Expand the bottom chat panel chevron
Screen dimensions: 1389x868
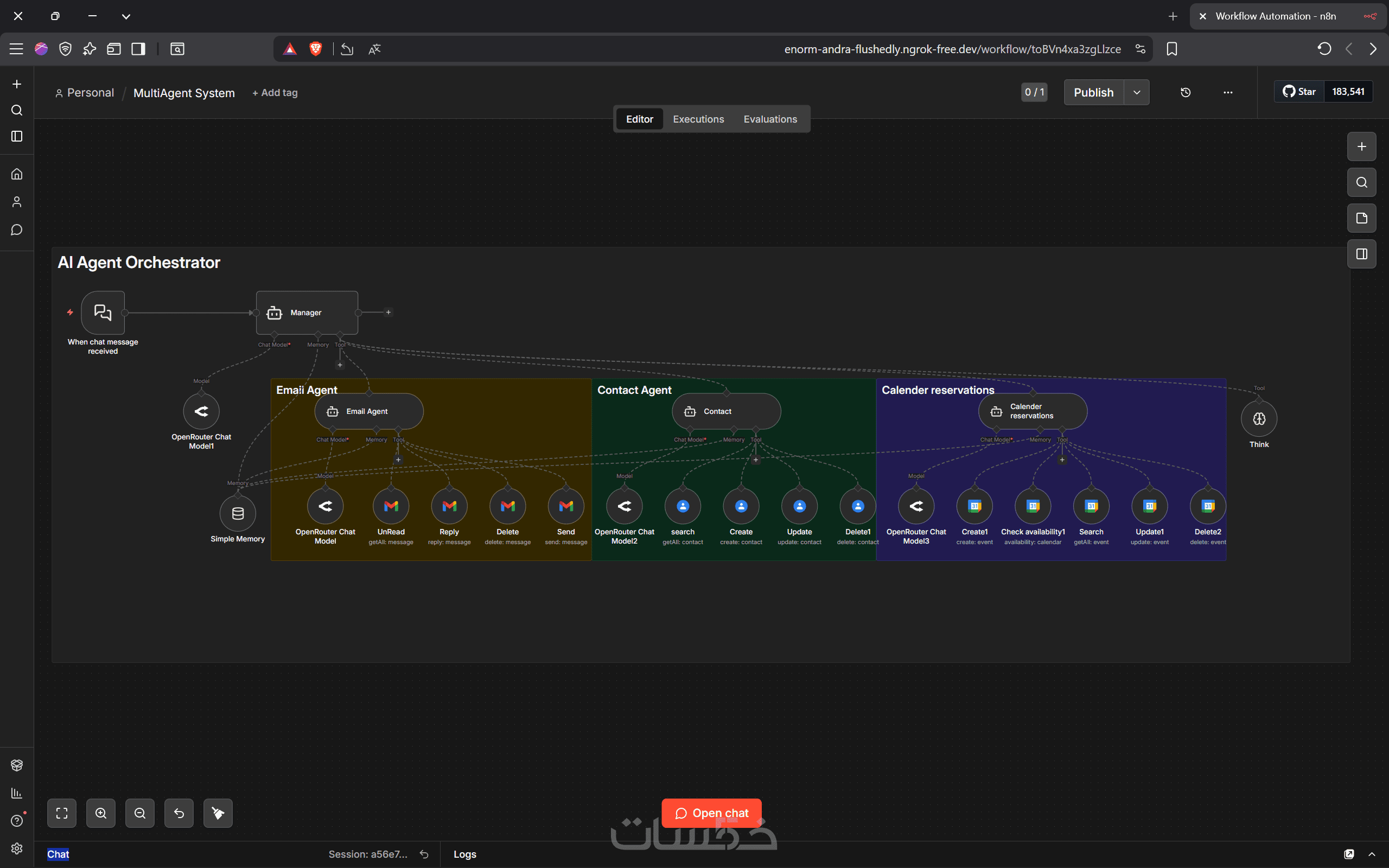[1372, 854]
